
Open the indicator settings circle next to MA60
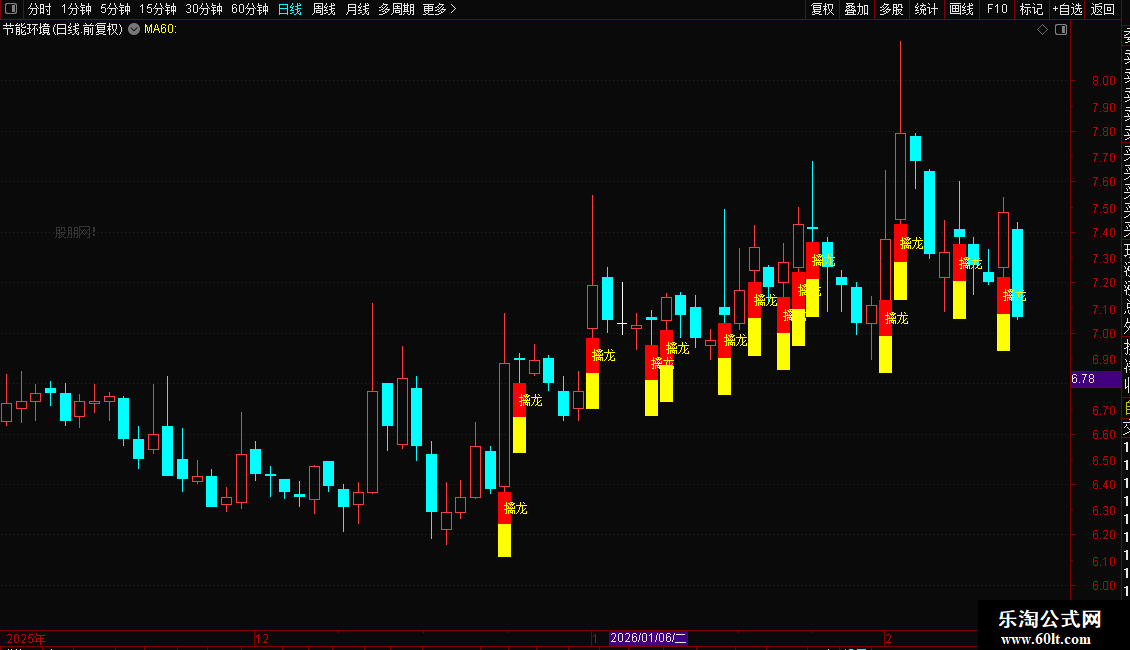click(134, 29)
